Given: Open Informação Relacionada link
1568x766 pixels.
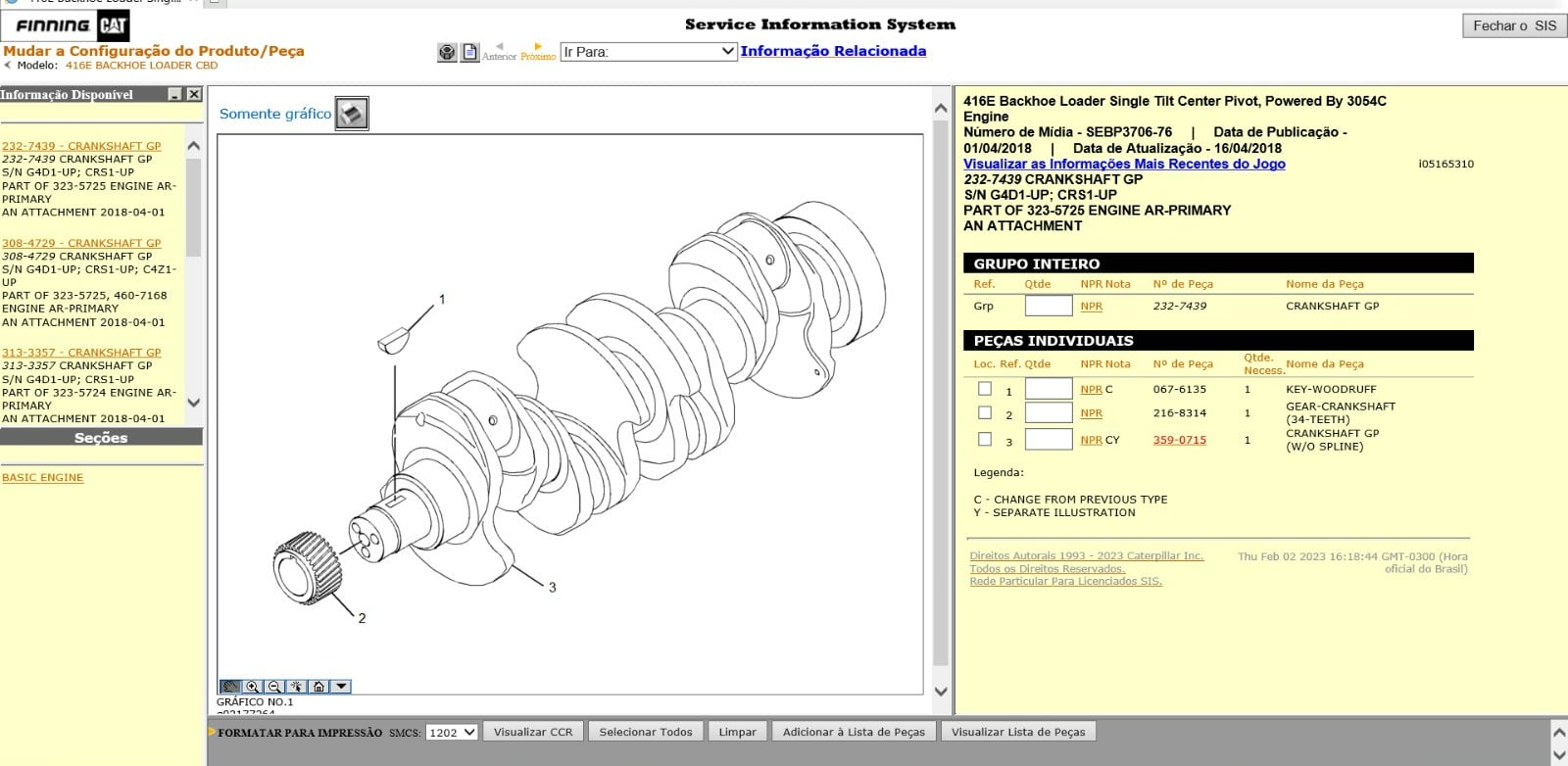Looking at the screenshot, I should click(x=833, y=51).
